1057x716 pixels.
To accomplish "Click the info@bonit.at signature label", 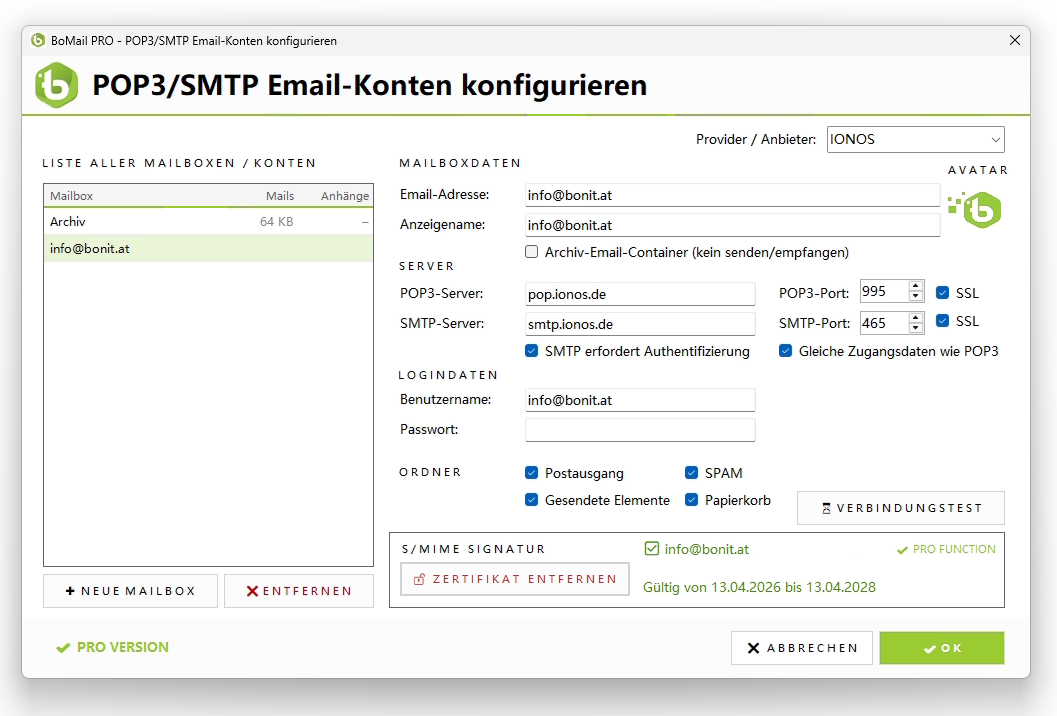I will 706,549.
